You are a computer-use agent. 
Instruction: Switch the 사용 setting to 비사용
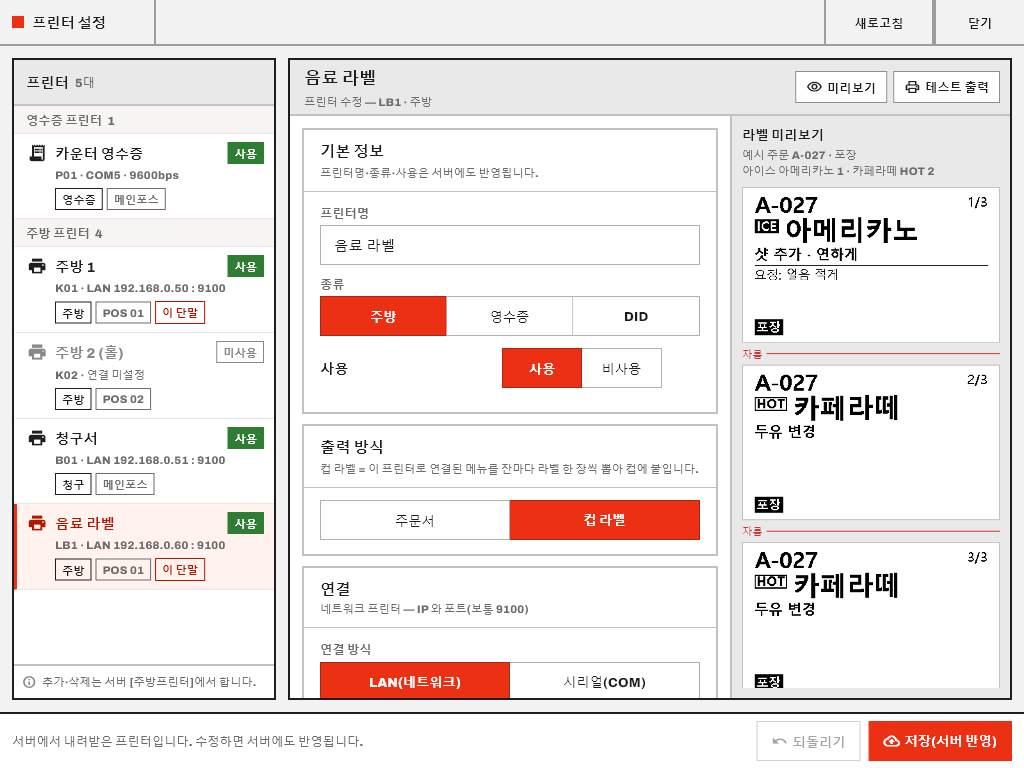pos(622,368)
